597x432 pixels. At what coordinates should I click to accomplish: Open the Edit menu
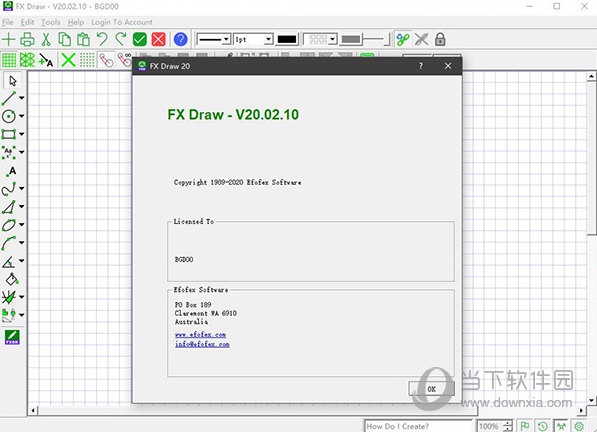point(27,22)
